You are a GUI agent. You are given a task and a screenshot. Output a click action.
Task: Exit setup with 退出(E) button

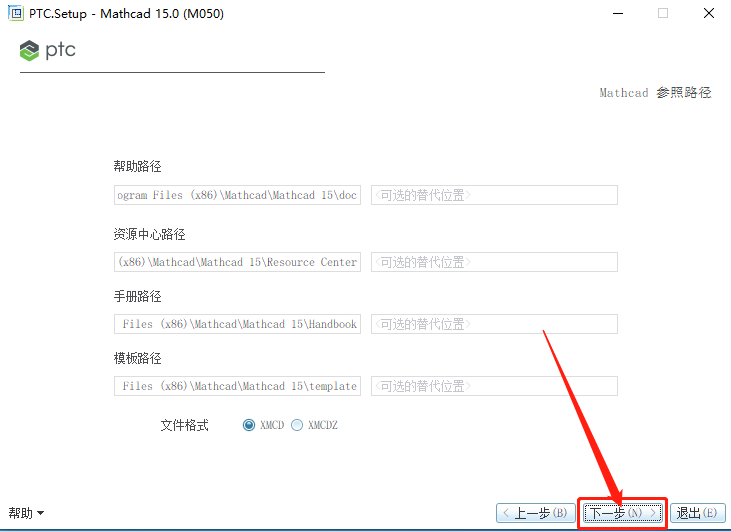click(697, 513)
